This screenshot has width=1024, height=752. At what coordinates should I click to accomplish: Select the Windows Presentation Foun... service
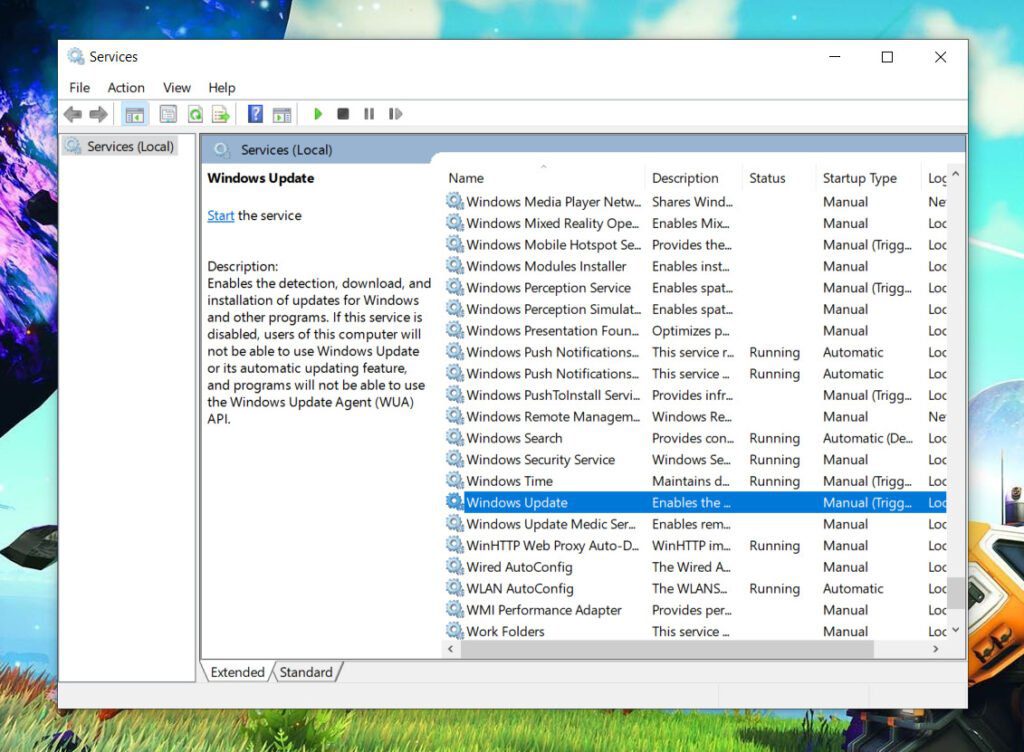552,330
